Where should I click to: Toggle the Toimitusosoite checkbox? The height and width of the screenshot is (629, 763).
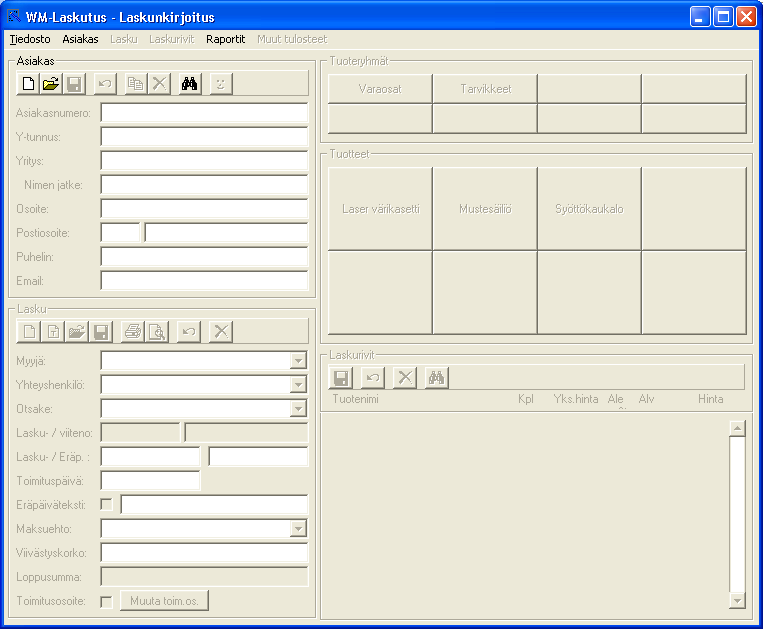point(106,602)
